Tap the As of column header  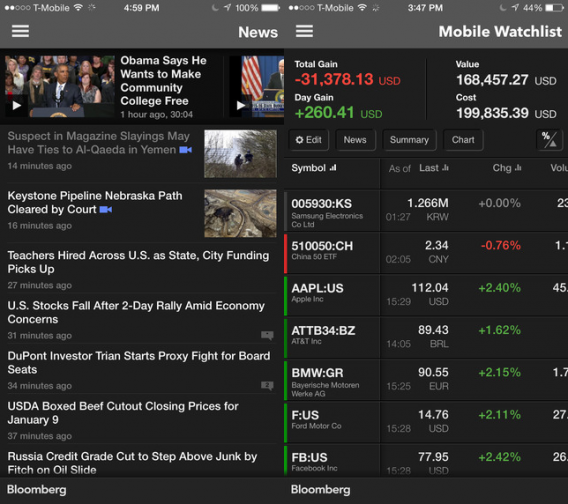coord(400,168)
